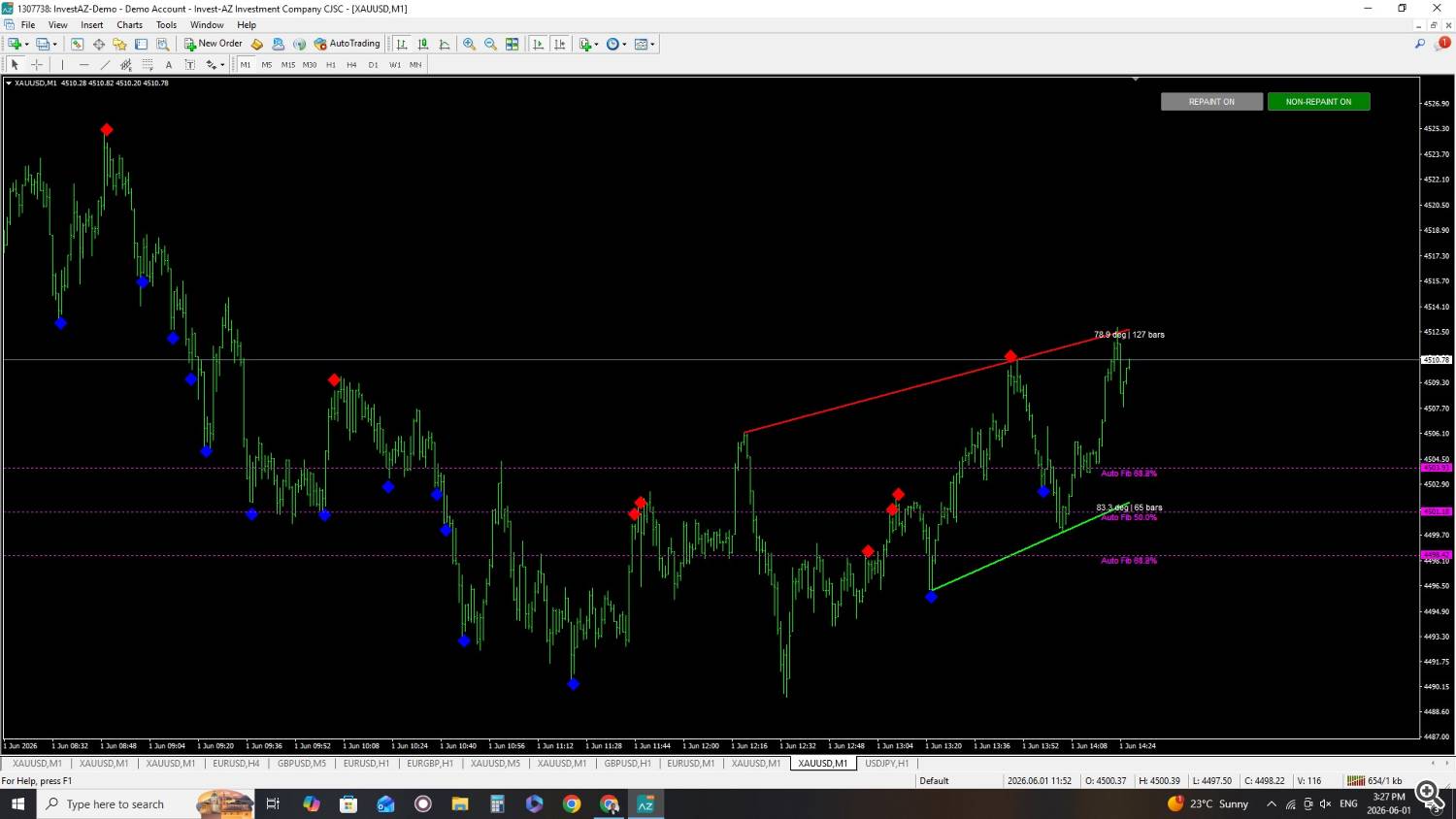Select the Equidistant Channel tool
1456x819 pixels.
click(126, 65)
